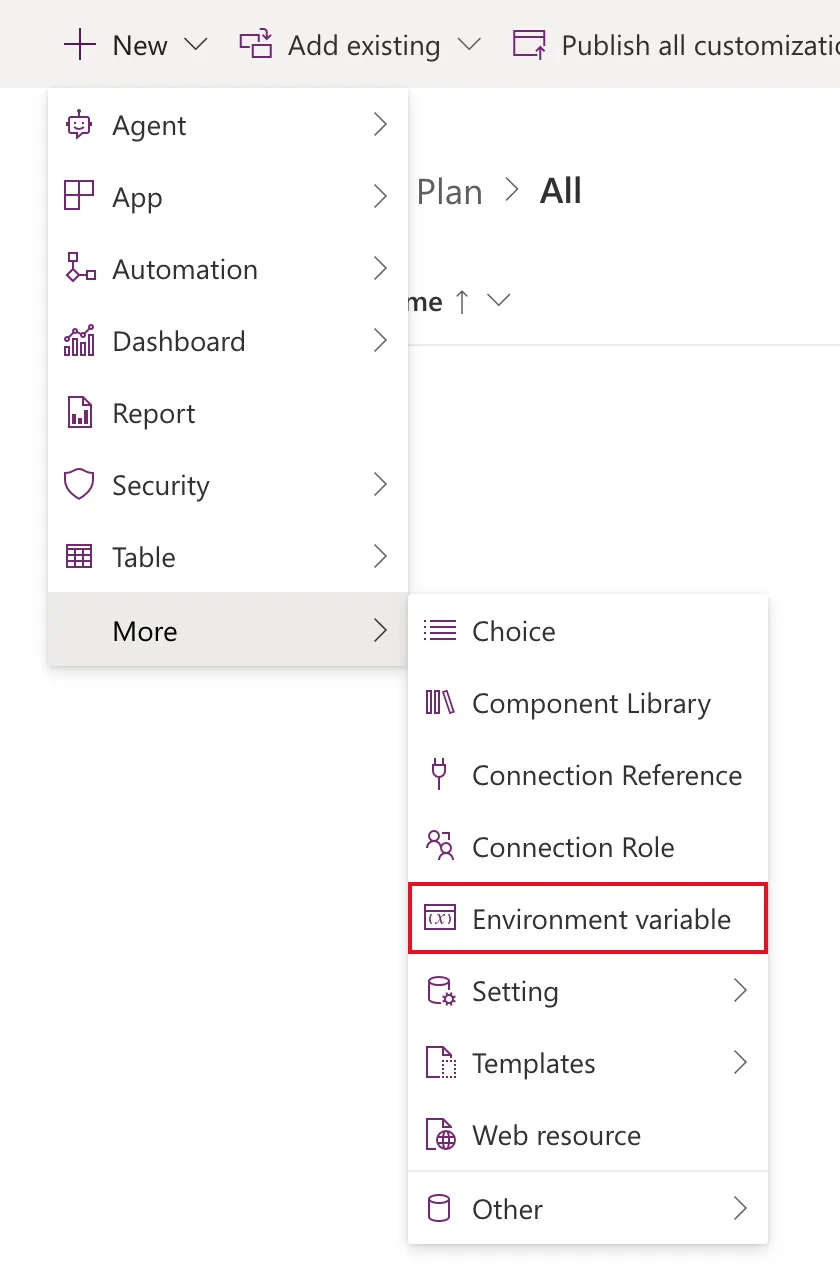The image size is (840, 1272).
Task: Click the New button label
Action: click(140, 46)
